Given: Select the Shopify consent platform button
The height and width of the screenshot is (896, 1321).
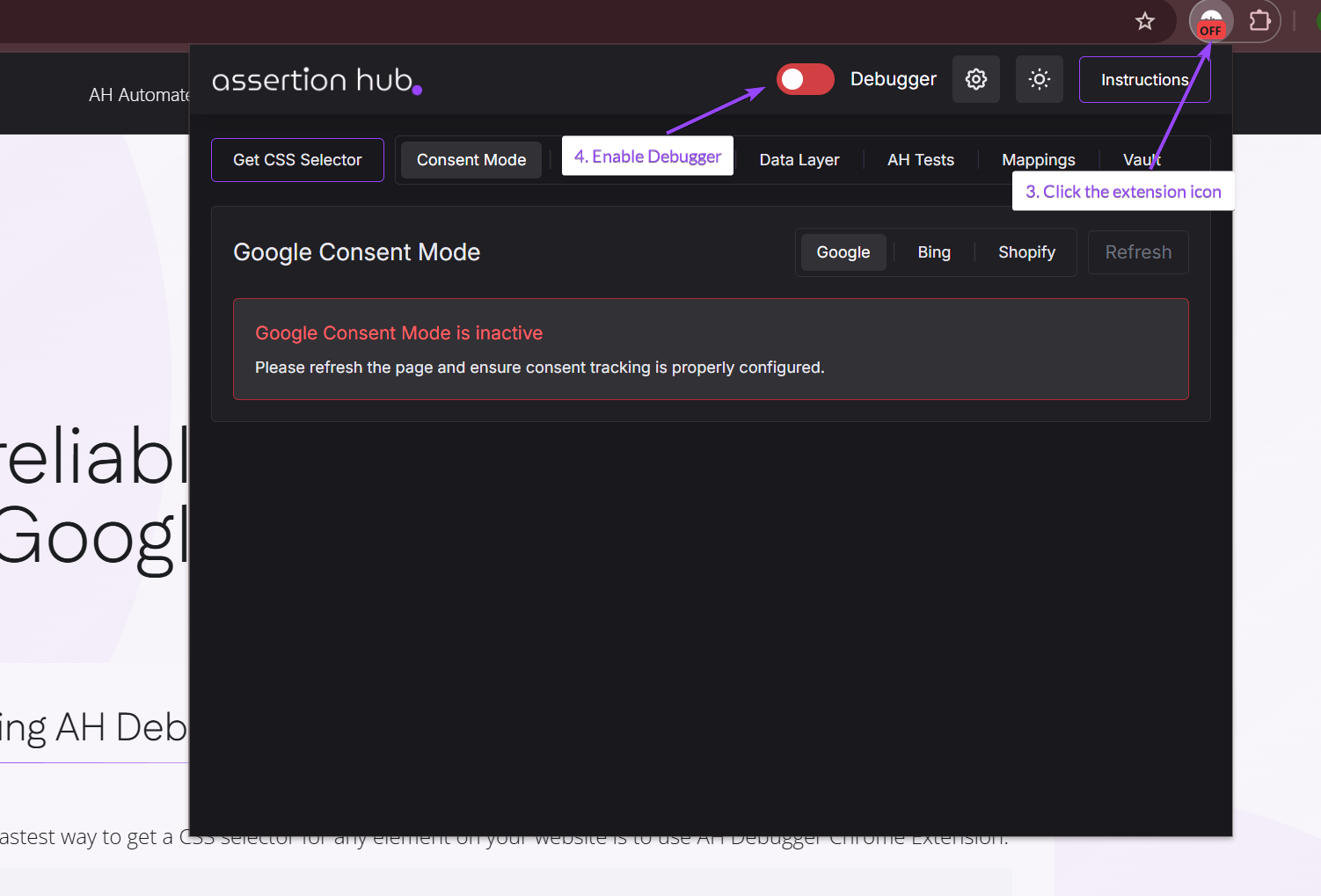Looking at the screenshot, I should 1025,251.
